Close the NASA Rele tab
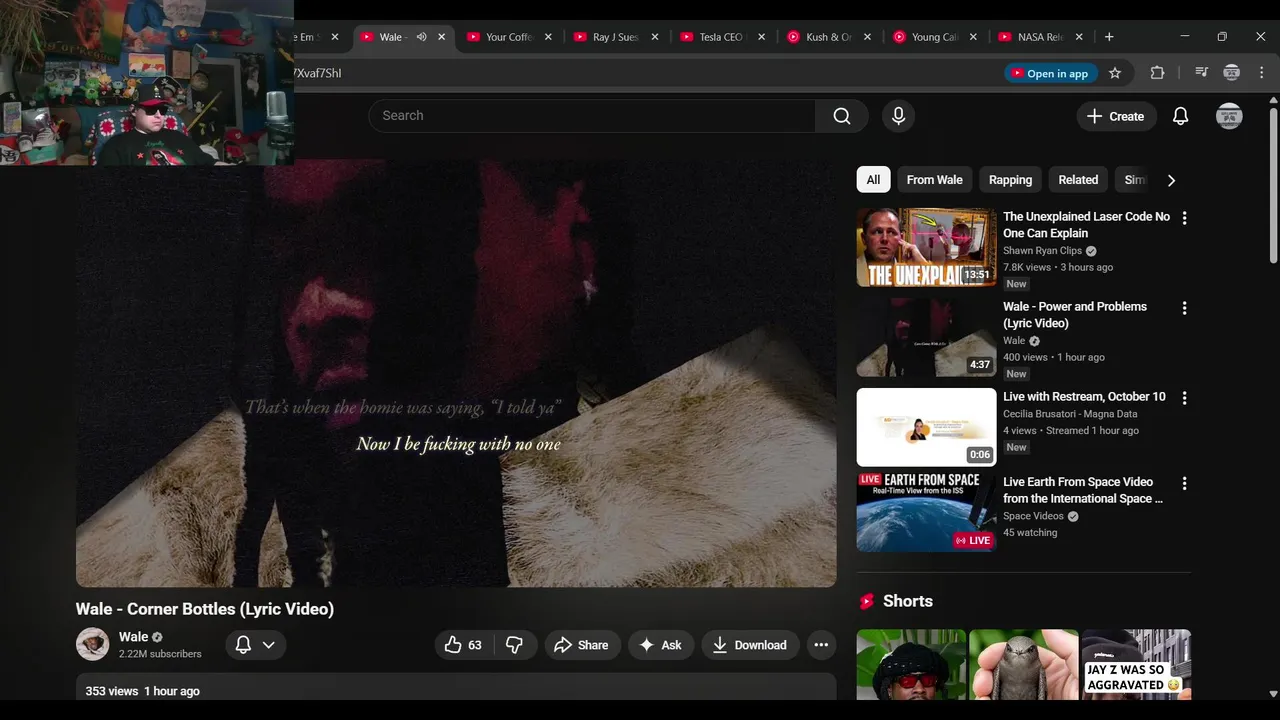Screen dimensions: 1280x720 [1079, 37]
